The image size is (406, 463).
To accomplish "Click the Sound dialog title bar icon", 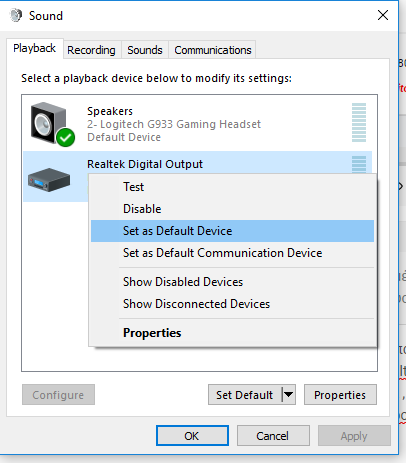I will click(x=15, y=15).
